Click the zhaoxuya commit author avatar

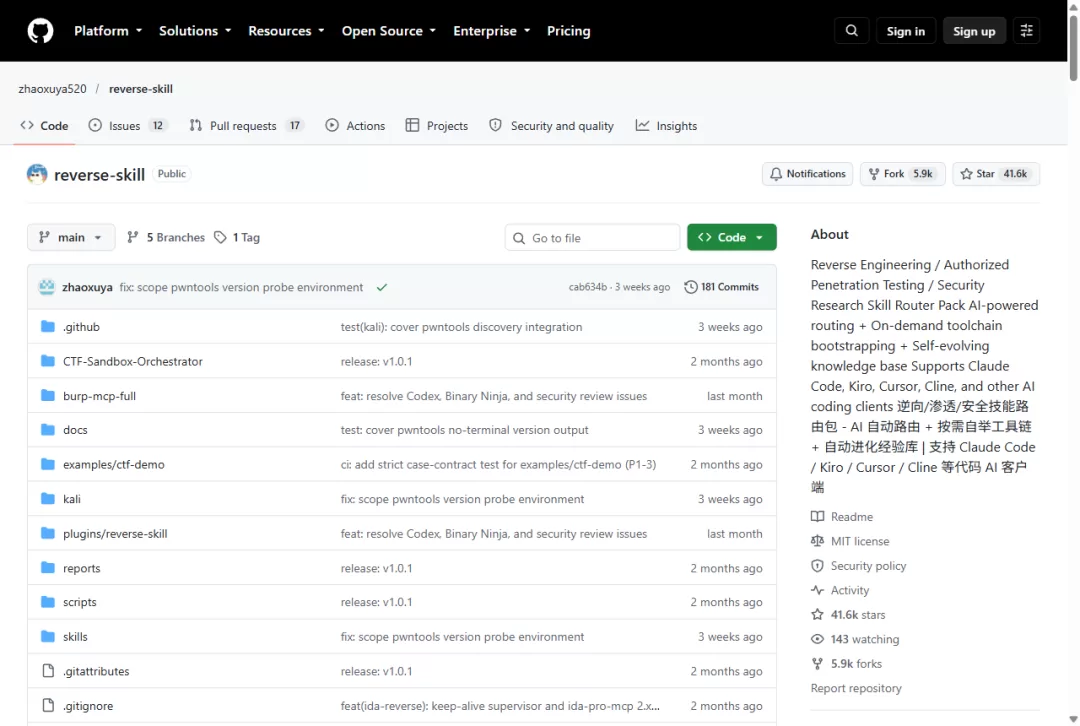tap(47, 287)
